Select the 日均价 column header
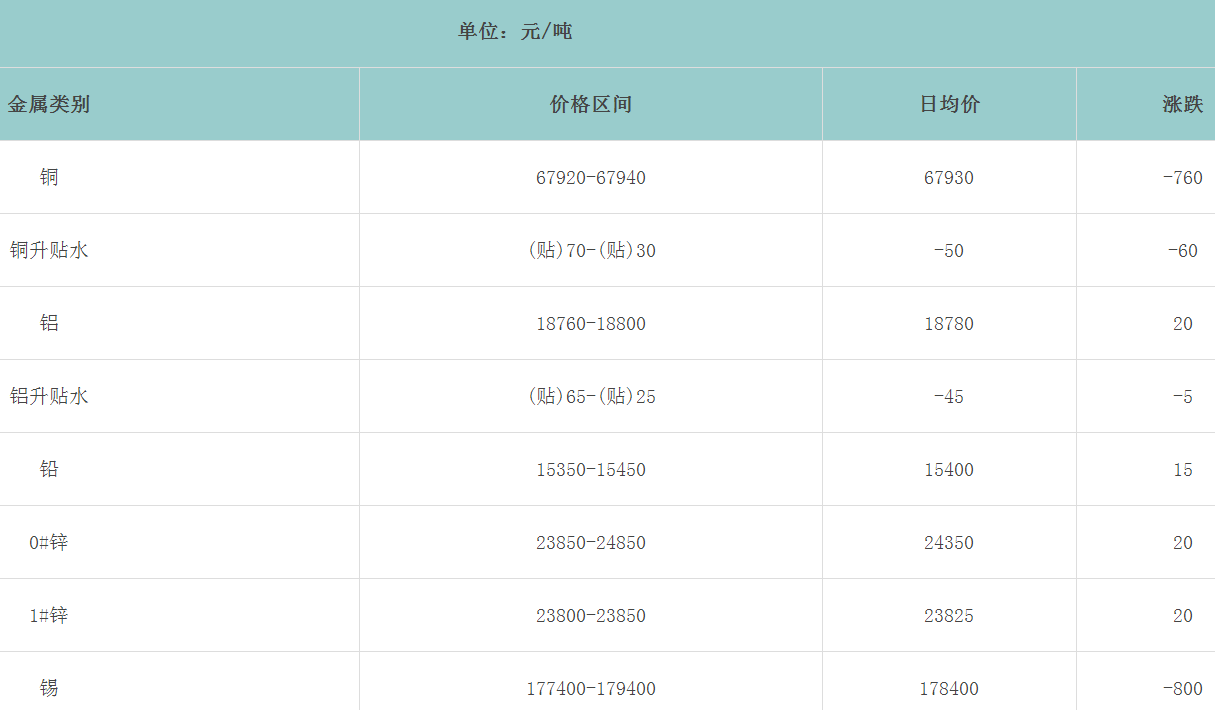The image size is (1215, 710). tap(949, 104)
